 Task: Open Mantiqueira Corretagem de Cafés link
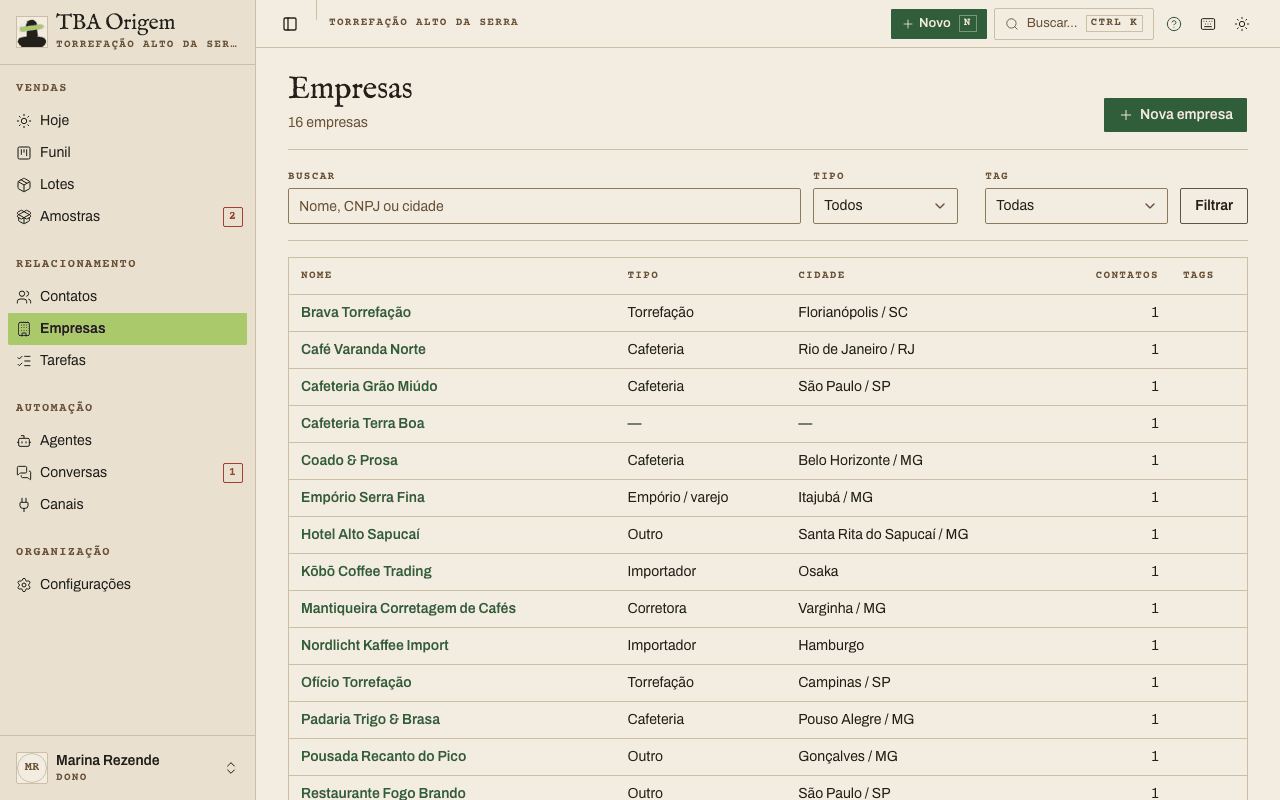[x=408, y=608]
